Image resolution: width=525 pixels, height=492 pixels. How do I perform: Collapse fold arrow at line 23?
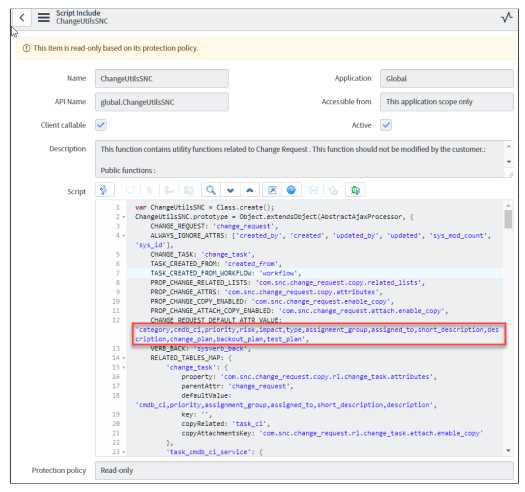pos(124,452)
